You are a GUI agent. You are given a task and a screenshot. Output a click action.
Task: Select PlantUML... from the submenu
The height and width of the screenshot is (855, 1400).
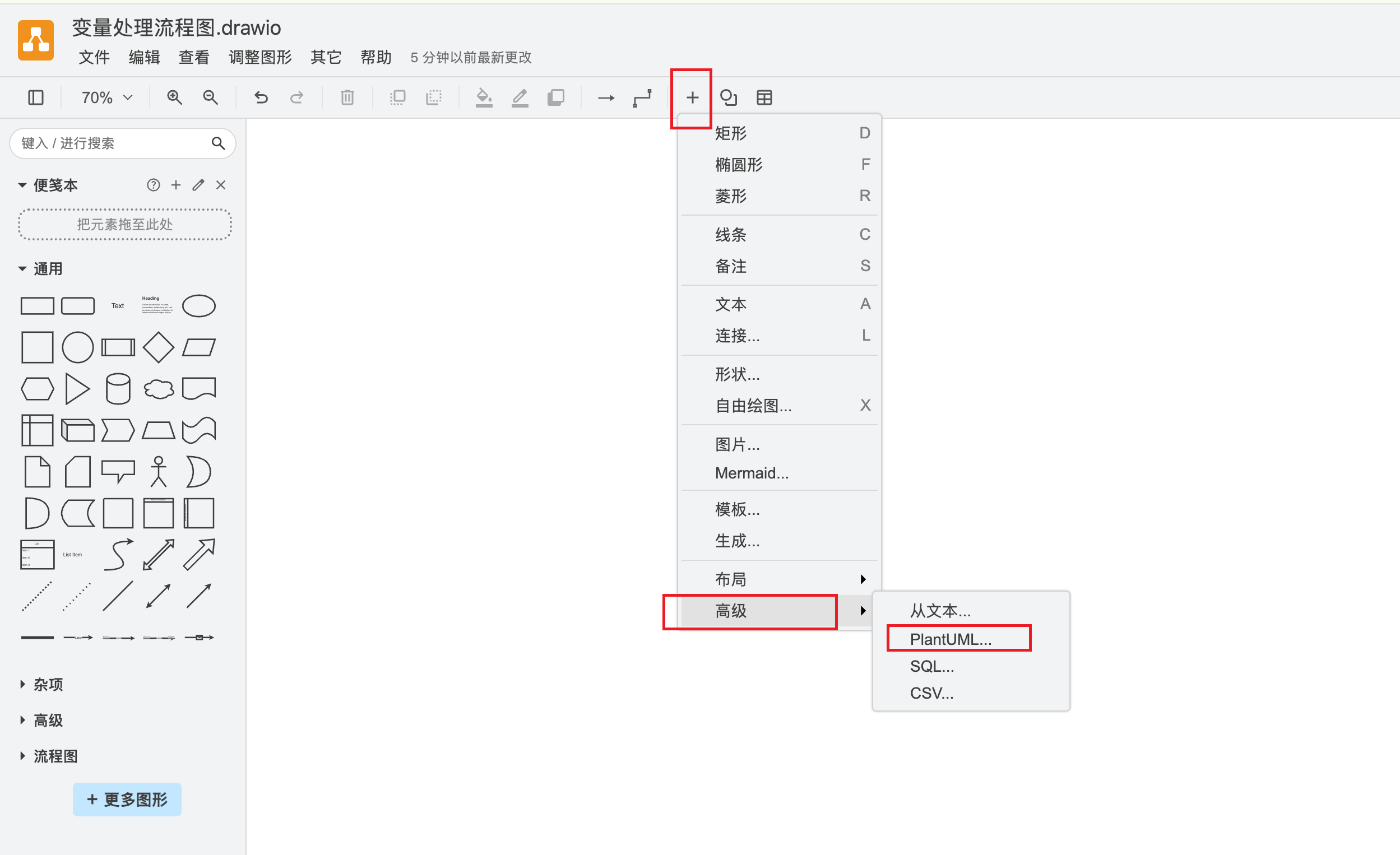(x=950, y=639)
